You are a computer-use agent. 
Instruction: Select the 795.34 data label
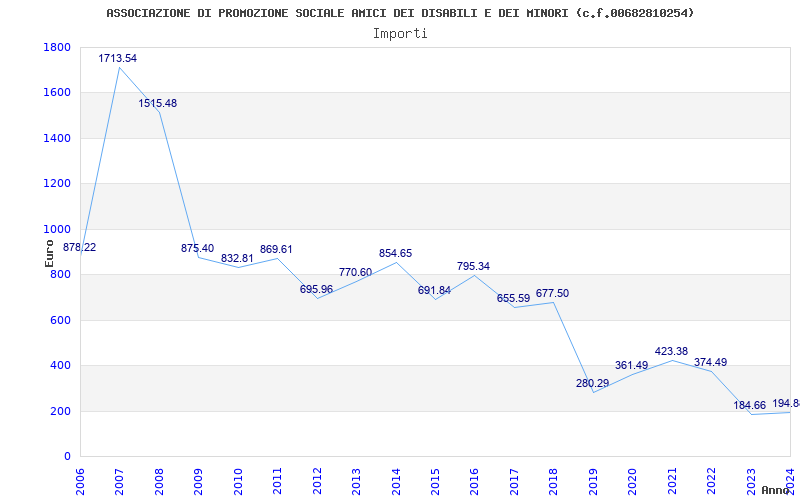474,266
